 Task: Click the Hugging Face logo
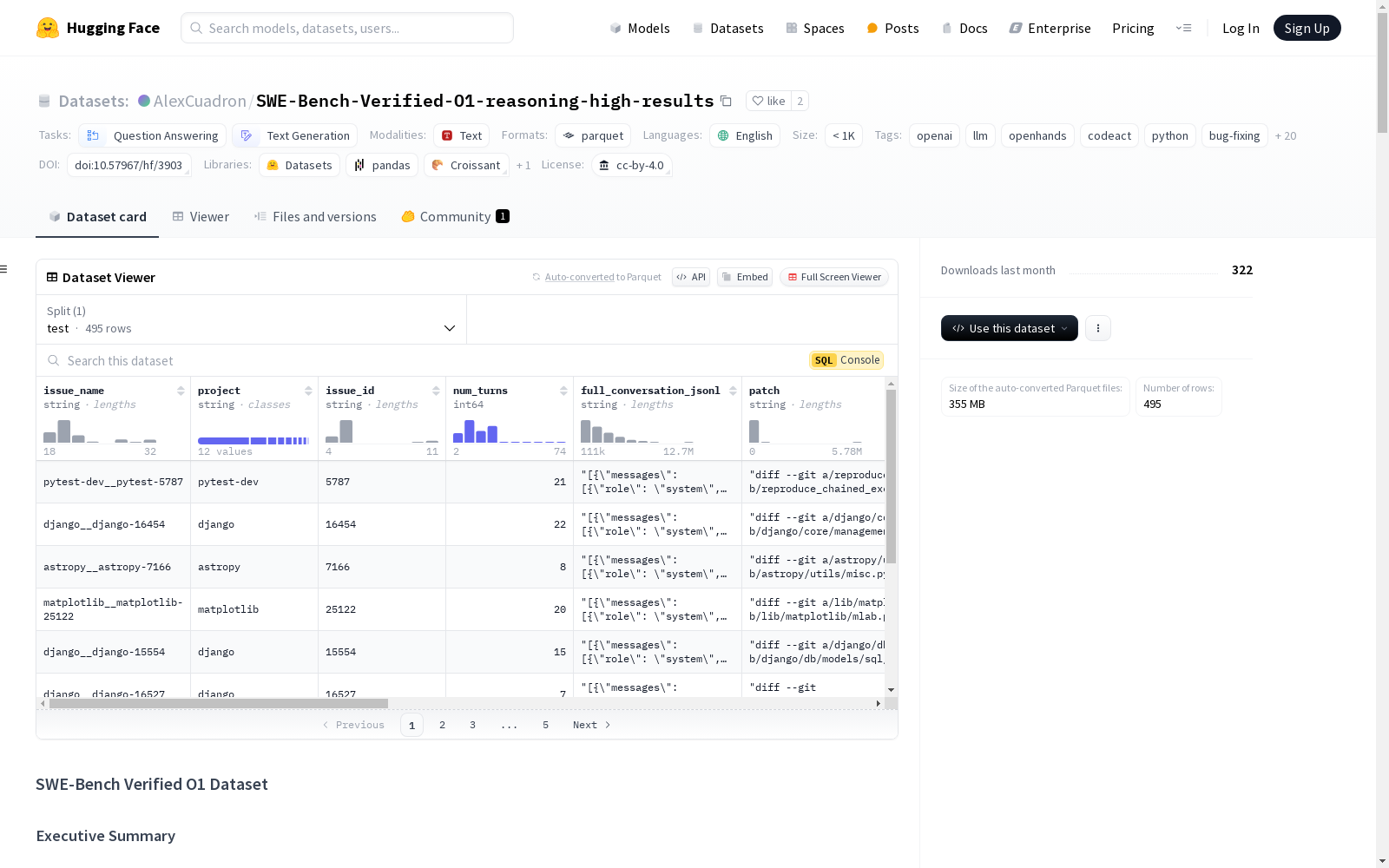point(97,28)
